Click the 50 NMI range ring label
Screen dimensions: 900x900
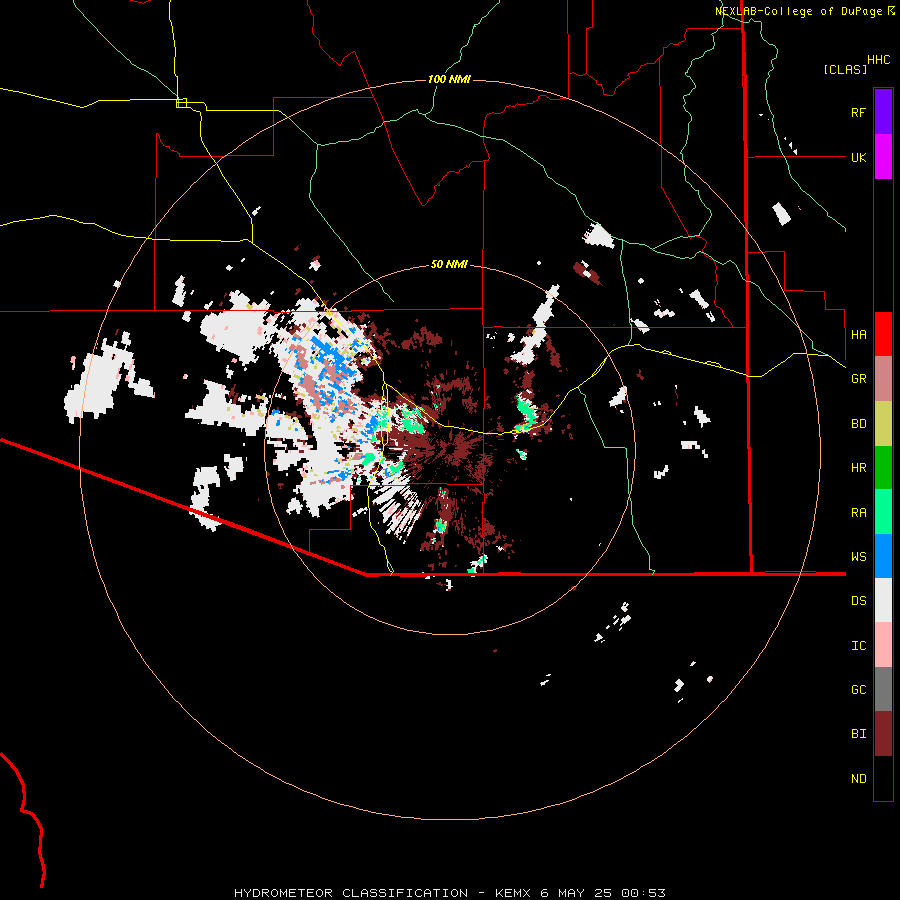(449, 265)
